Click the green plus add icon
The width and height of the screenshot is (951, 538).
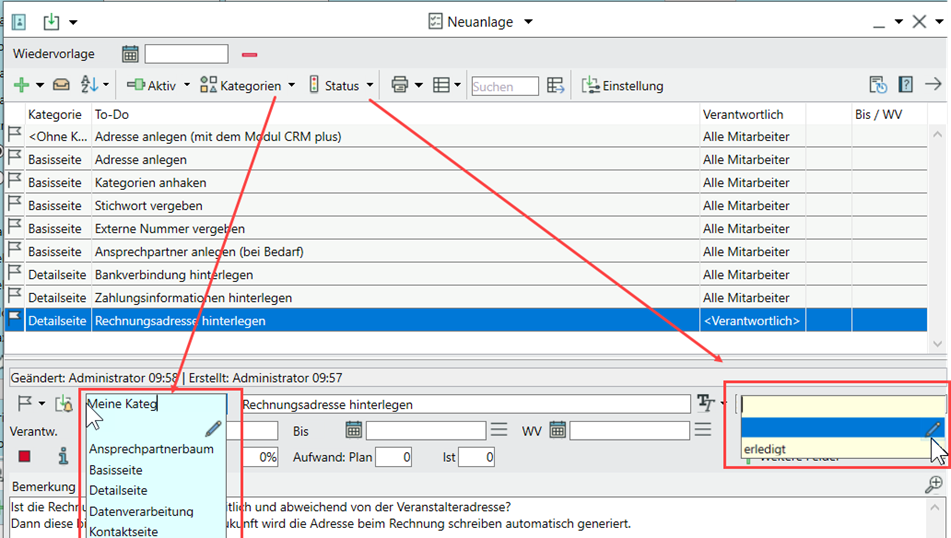coord(21,86)
